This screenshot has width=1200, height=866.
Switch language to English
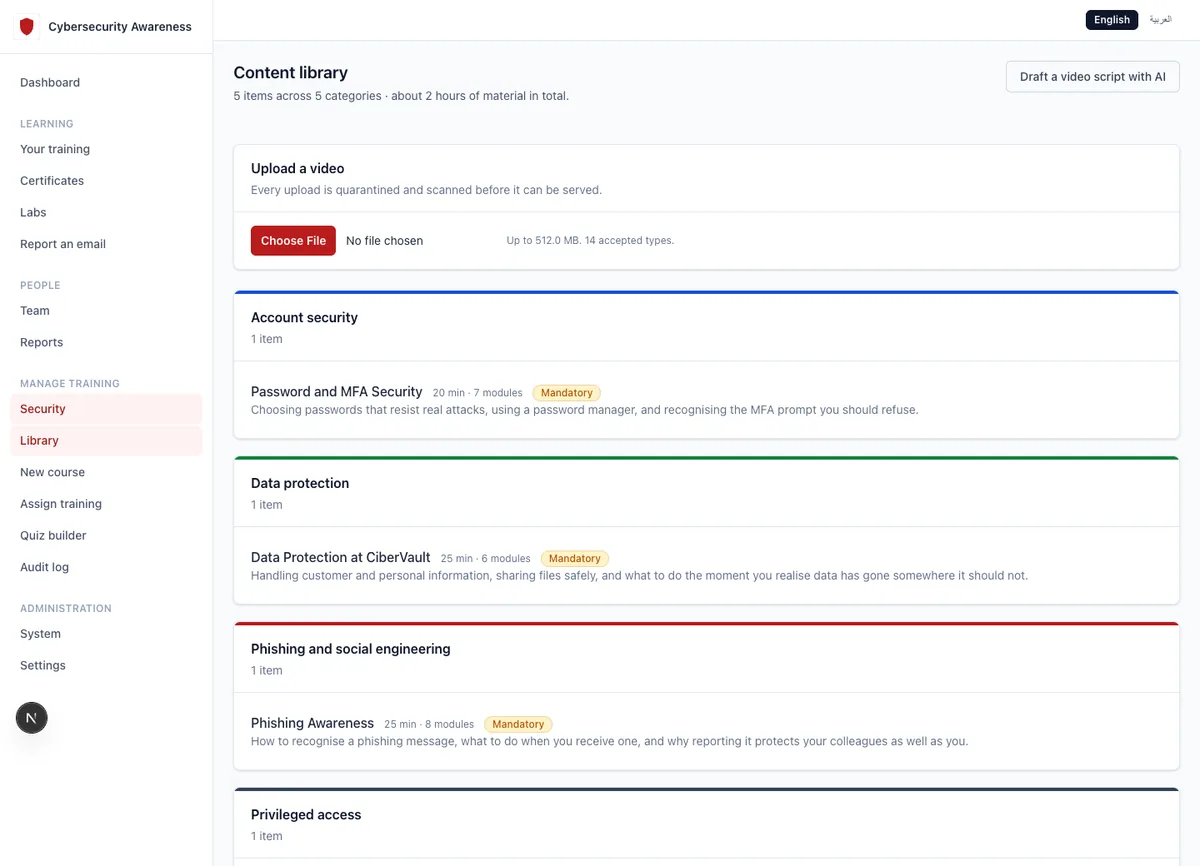pyautogui.click(x=1112, y=20)
